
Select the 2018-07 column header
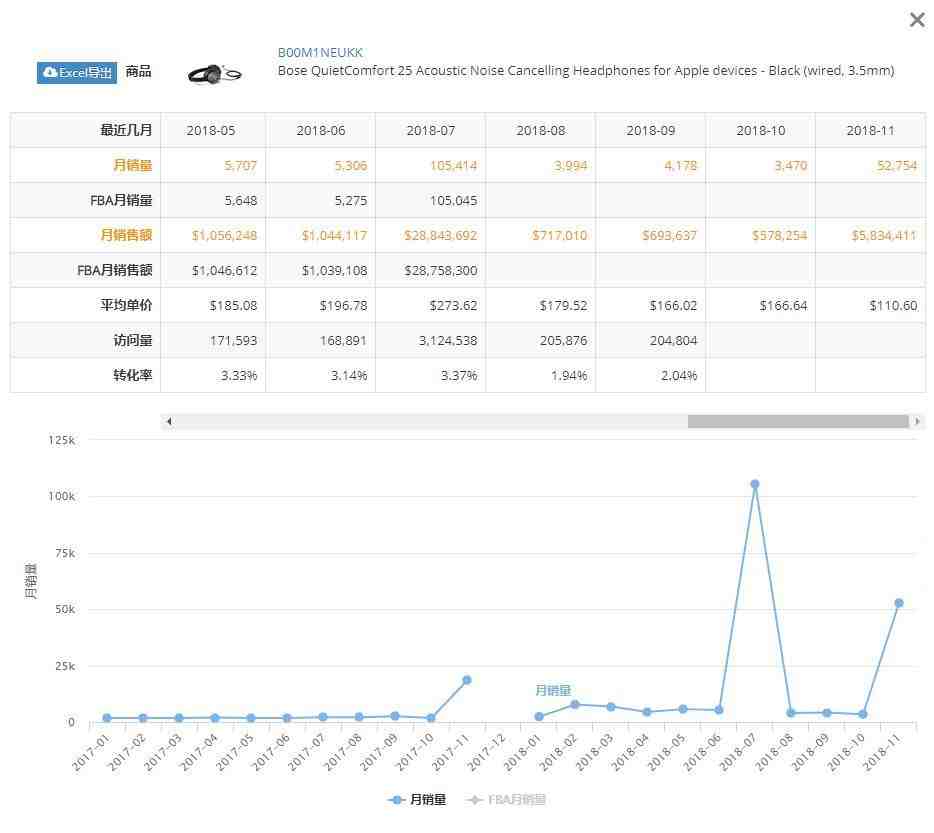(x=431, y=130)
